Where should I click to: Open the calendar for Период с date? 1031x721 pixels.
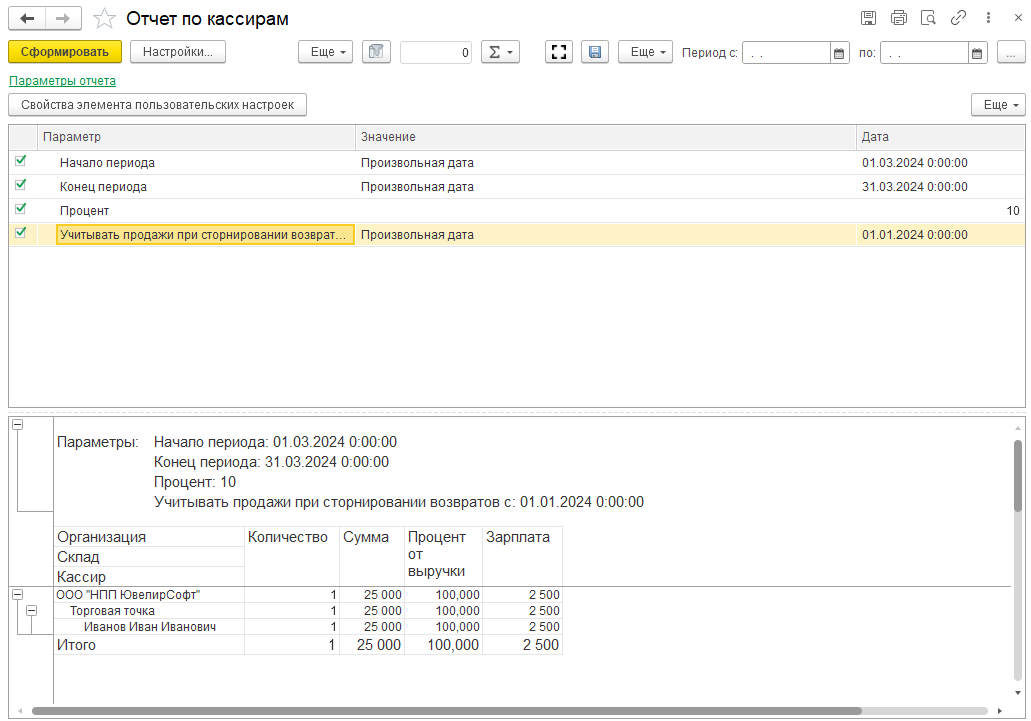tap(839, 53)
